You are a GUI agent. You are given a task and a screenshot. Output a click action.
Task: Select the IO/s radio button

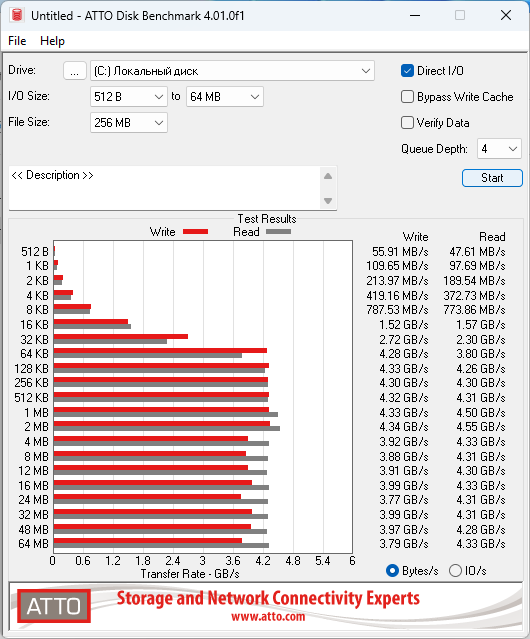[x=455, y=571]
